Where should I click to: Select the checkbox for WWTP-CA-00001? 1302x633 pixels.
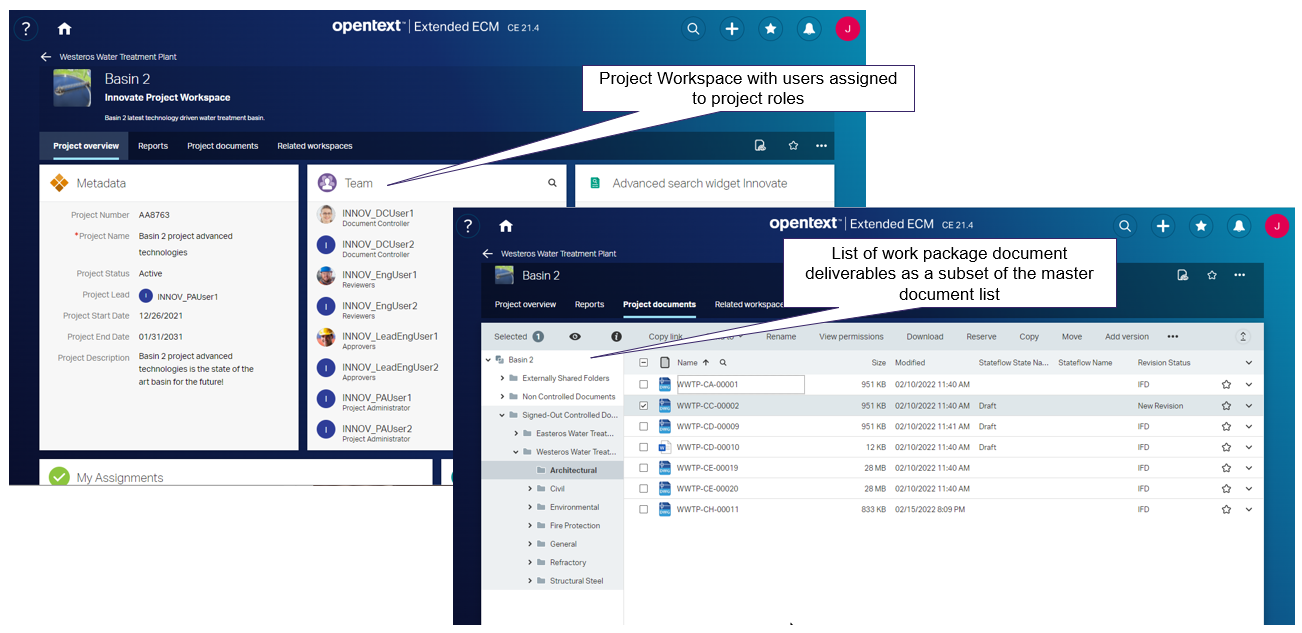click(x=644, y=384)
